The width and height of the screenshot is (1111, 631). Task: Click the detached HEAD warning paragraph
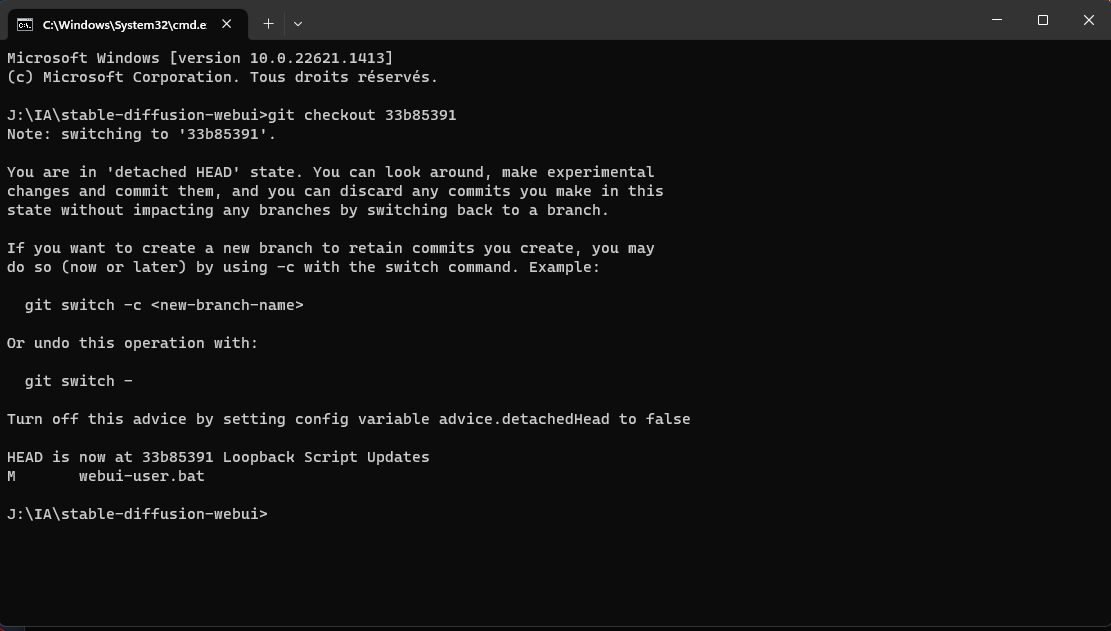pos(330,190)
